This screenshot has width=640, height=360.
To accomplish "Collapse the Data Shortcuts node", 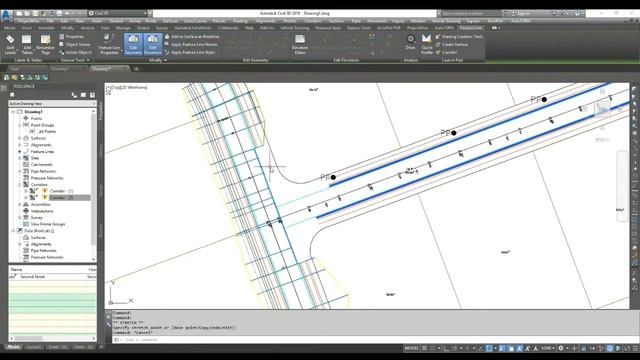I will coord(13,231).
